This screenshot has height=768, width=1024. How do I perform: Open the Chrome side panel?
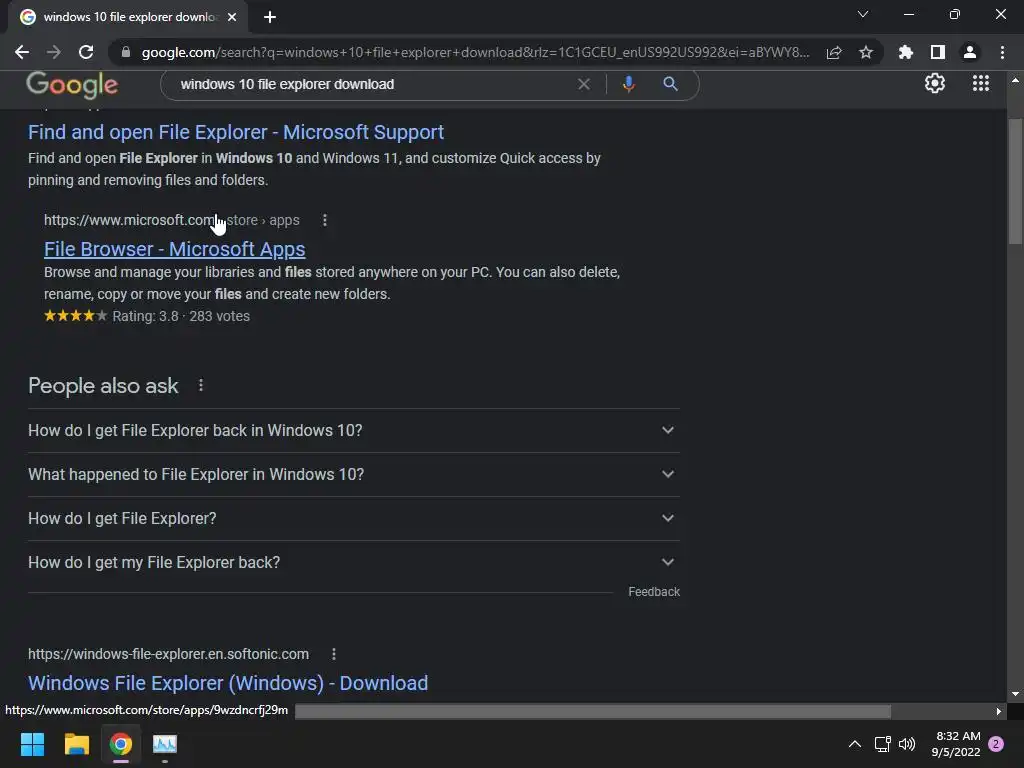click(x=938, y=52)
